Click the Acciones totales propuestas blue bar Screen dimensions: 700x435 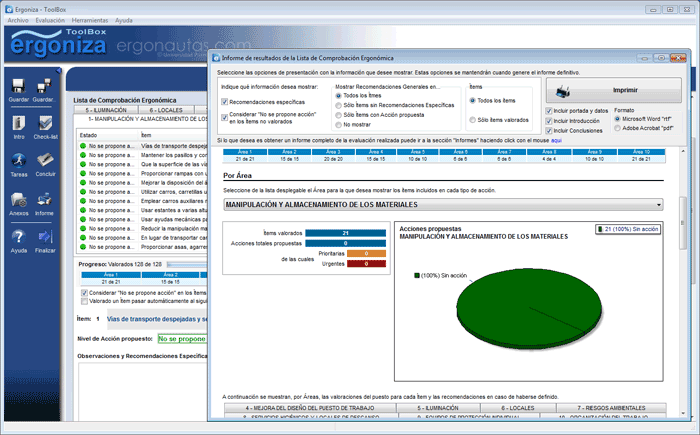(346, 243)
